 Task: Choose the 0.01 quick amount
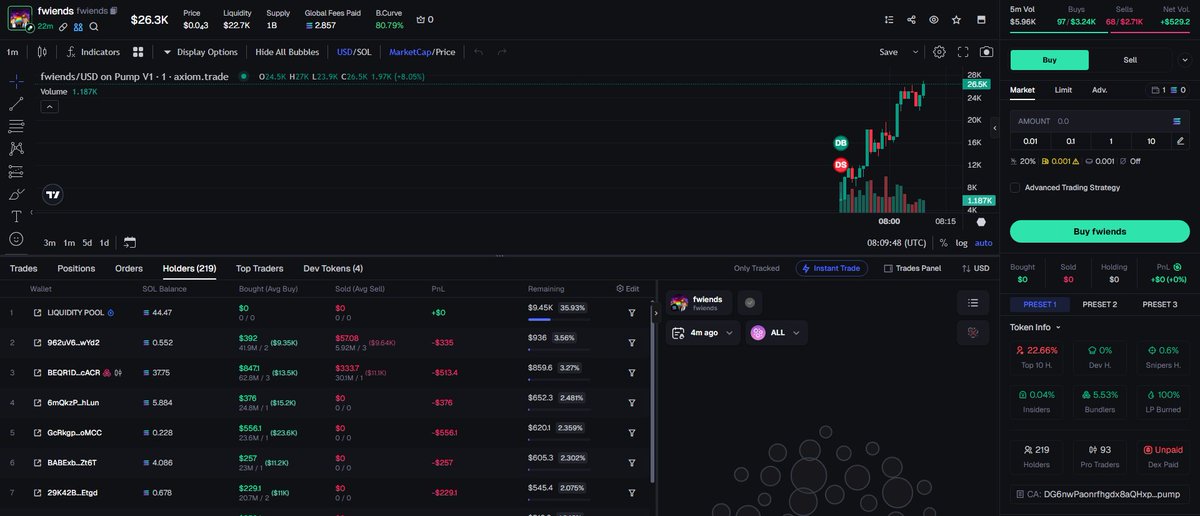click(x=1030, y=141)
